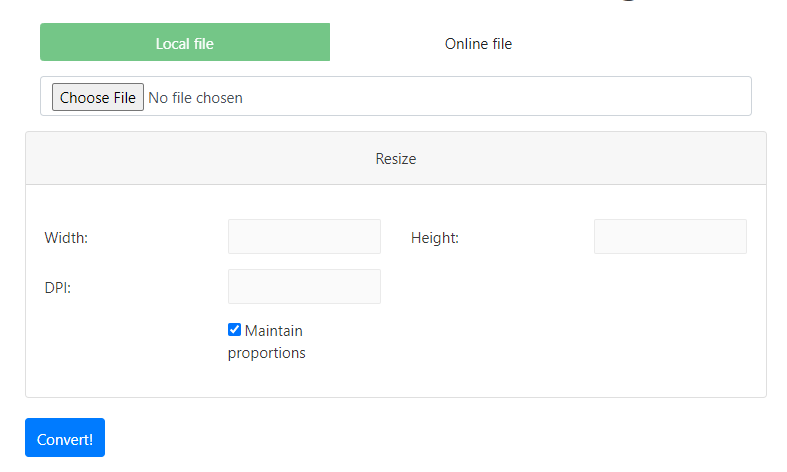Select the green Local file tab label text
This screenshot has height=472, width=787.
(184, 44)
